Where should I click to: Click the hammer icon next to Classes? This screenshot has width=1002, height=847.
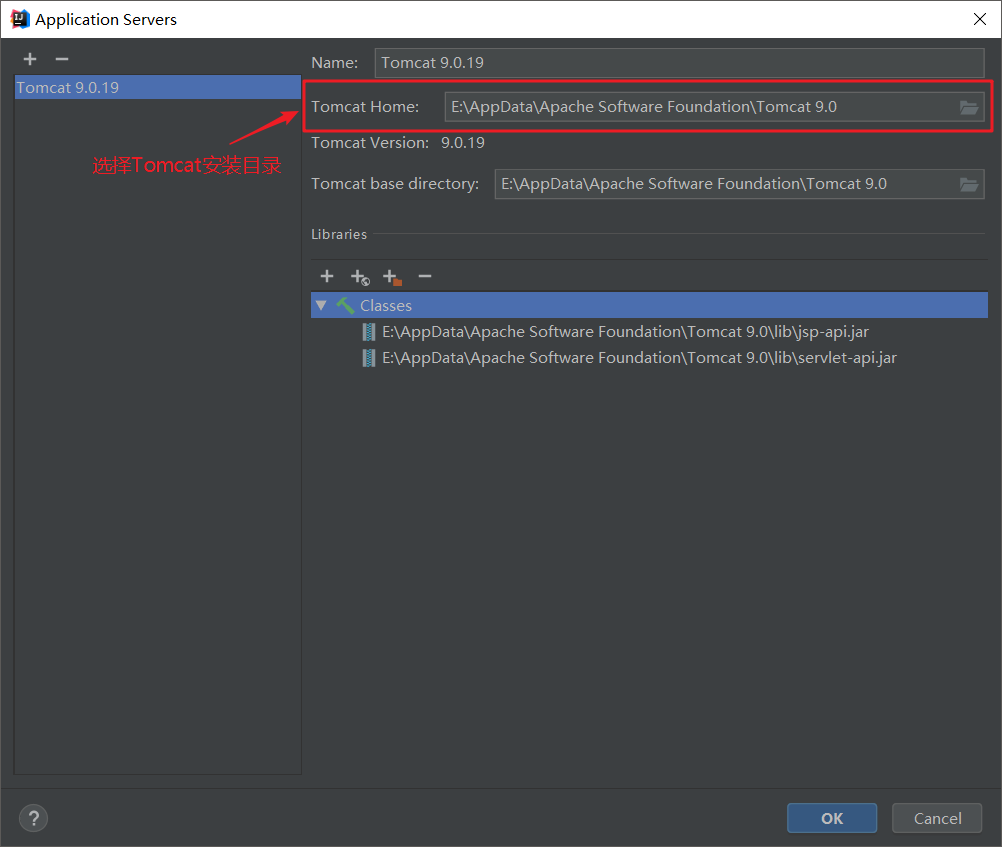pyautogui.click(x=345, y=306)
